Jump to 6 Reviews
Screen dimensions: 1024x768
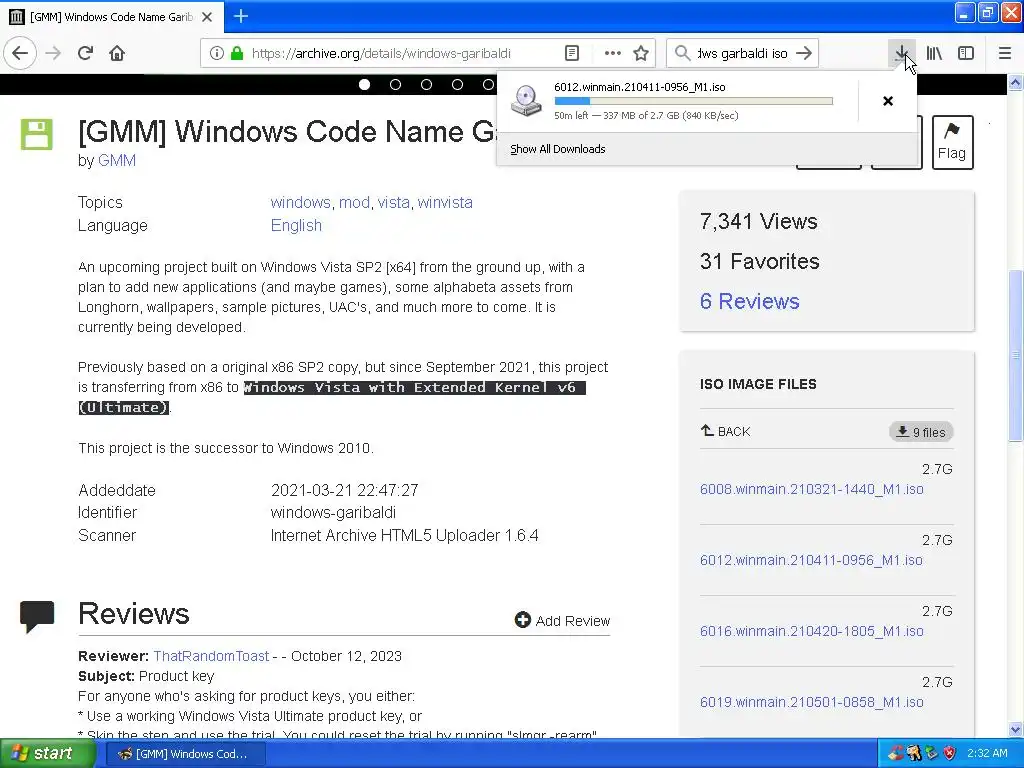[x=750, y=301]
